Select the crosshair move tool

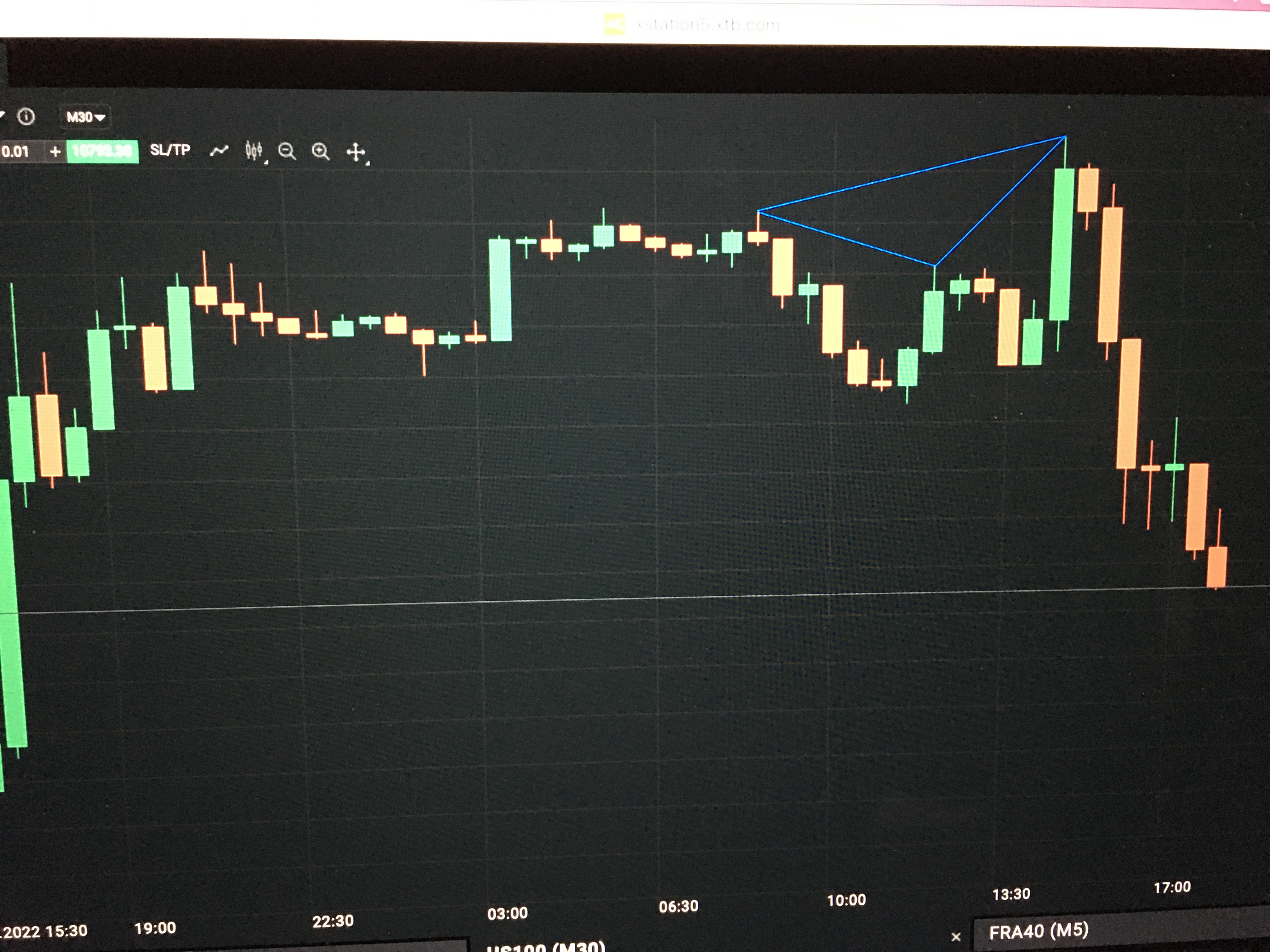(355, 152)
